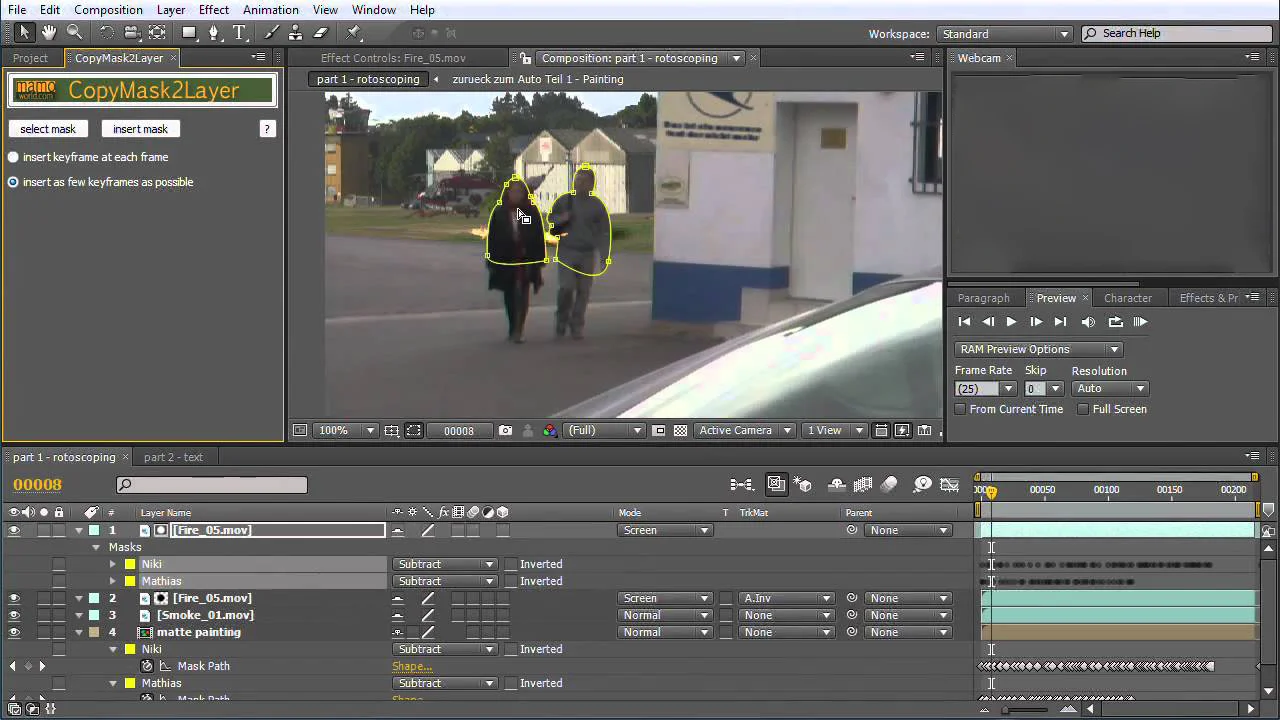Open the RGB channel display icon
Image resolution: width=1280 pixels, height=720 pixels.
(x=550, y=430)
